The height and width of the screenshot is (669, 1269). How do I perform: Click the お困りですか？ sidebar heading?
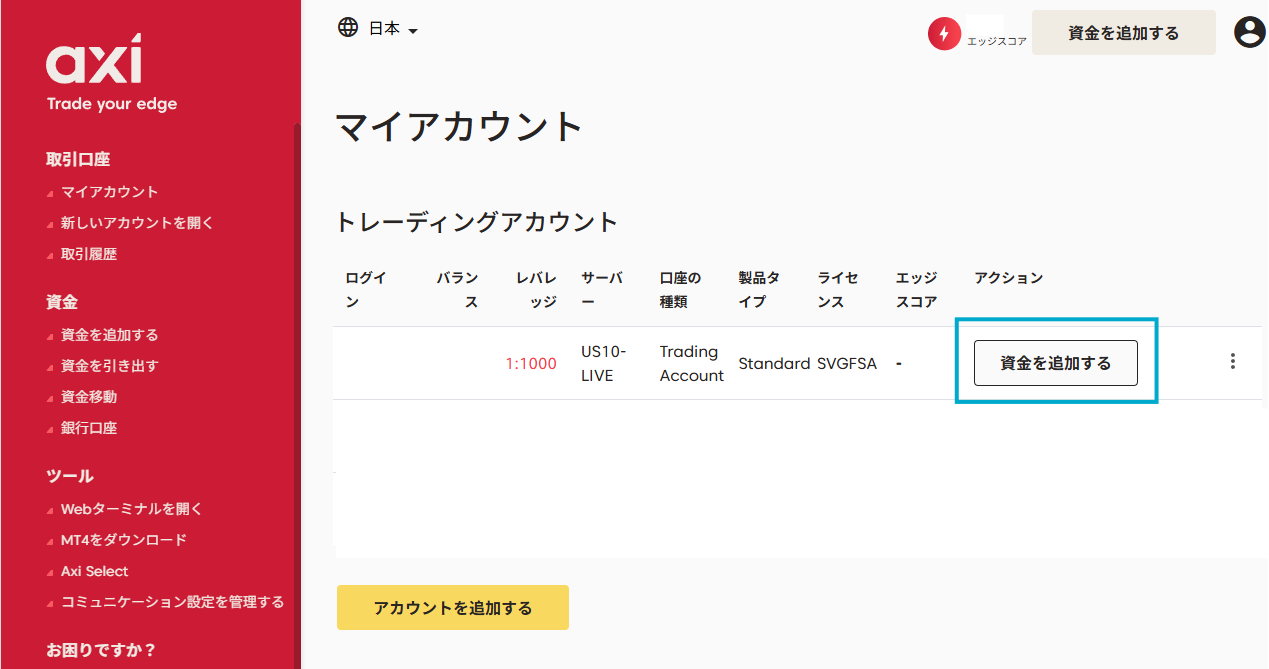102,650
